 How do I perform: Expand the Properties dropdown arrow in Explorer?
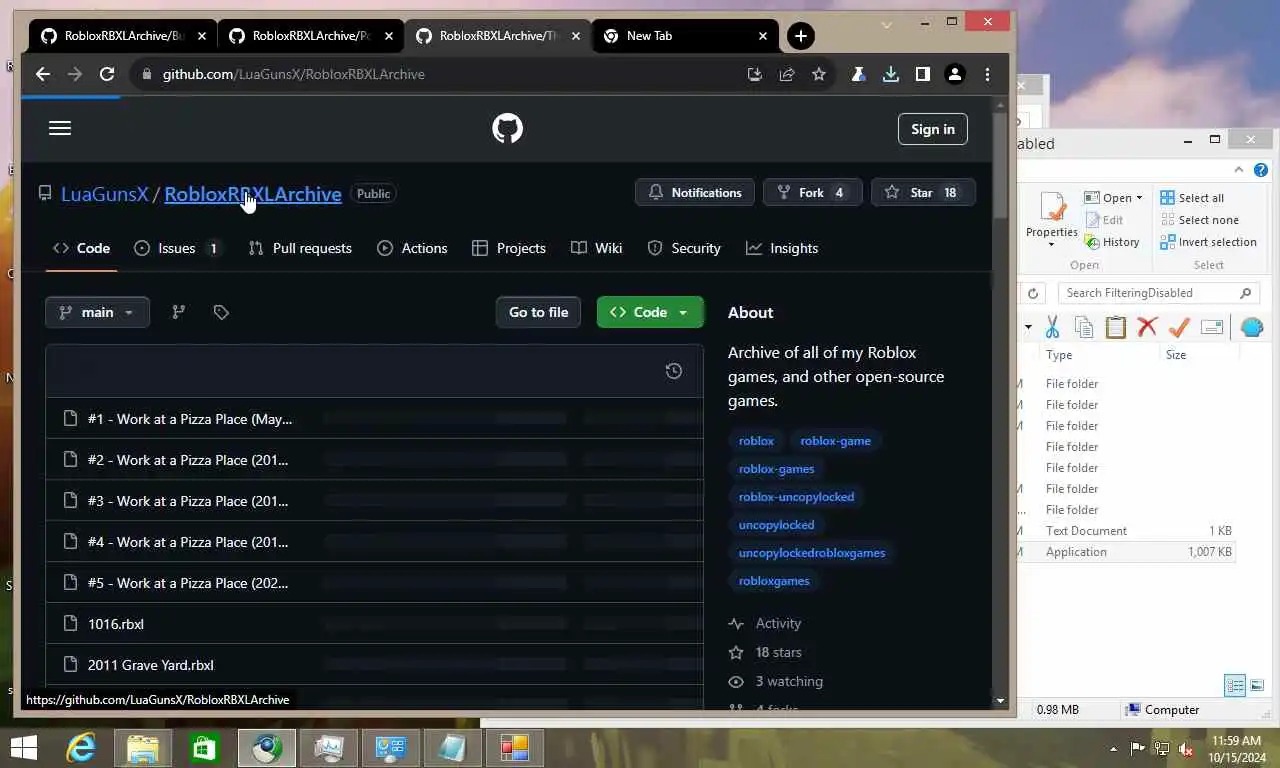pos(1052,245)
